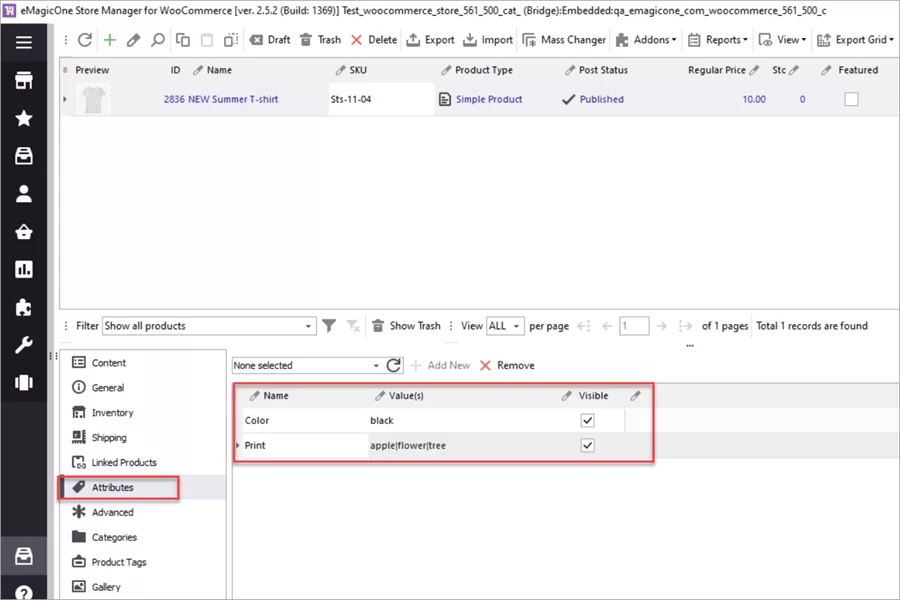Screen dimensions: 900x600
Task: Open the Show all products filter dropdown
Action: [308, 325]
